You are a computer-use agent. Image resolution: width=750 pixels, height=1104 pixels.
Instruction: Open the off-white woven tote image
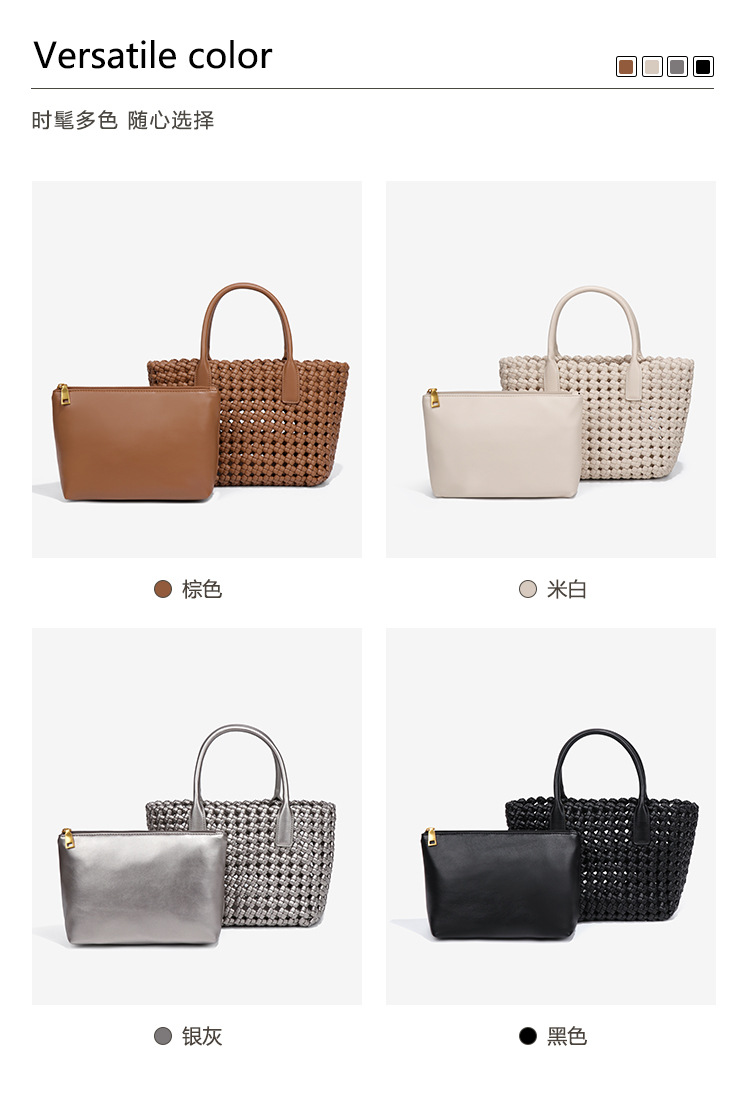(x=551, y=370)
